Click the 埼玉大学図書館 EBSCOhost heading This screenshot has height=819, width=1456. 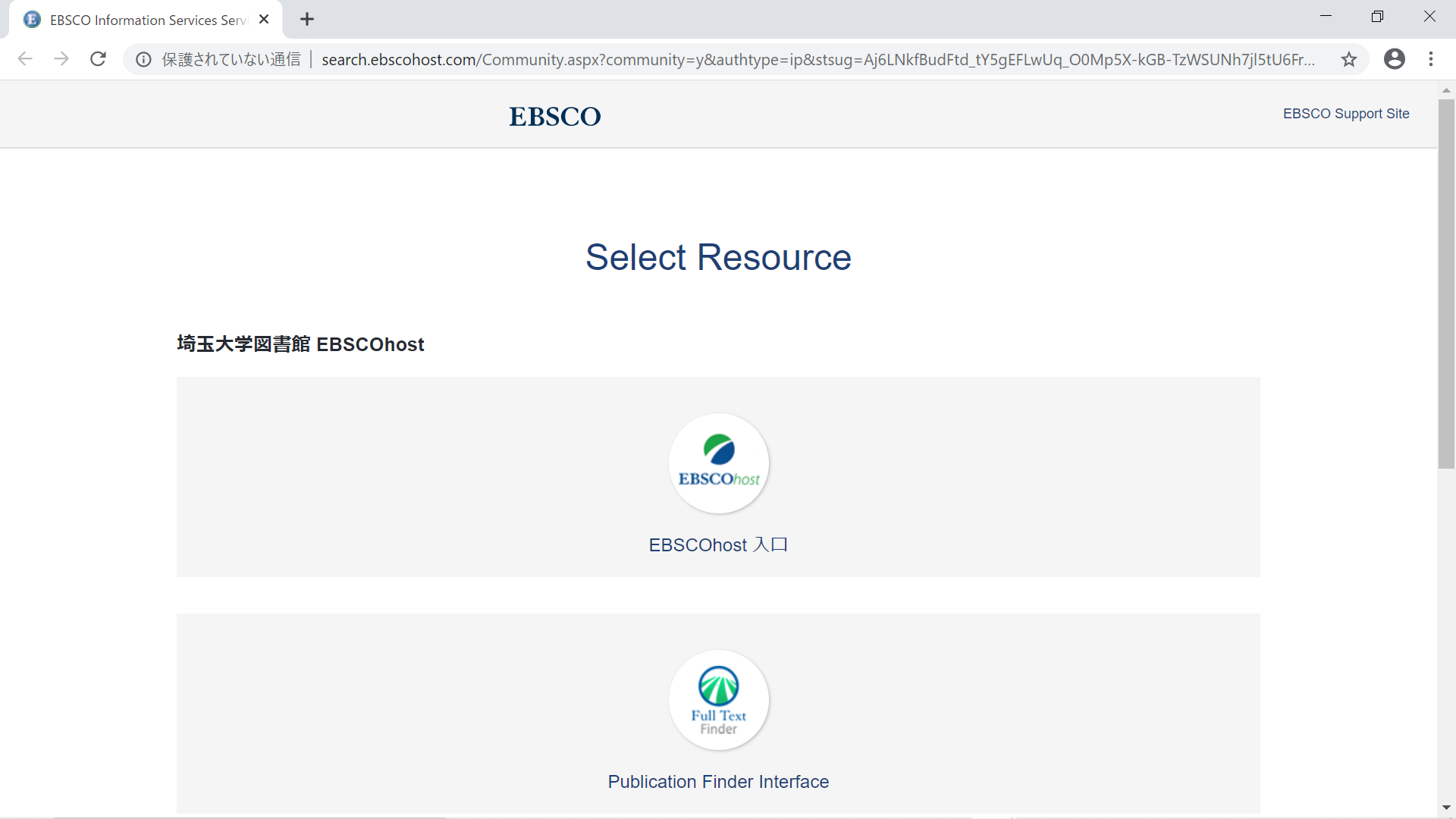tap(300, 344)
